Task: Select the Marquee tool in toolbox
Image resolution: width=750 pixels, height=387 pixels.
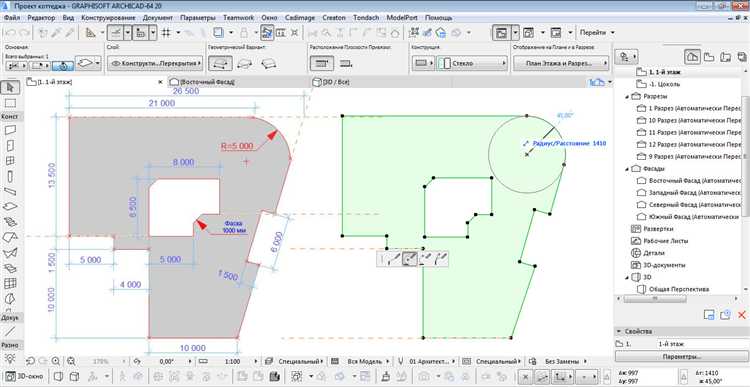Action: [11, 103]
